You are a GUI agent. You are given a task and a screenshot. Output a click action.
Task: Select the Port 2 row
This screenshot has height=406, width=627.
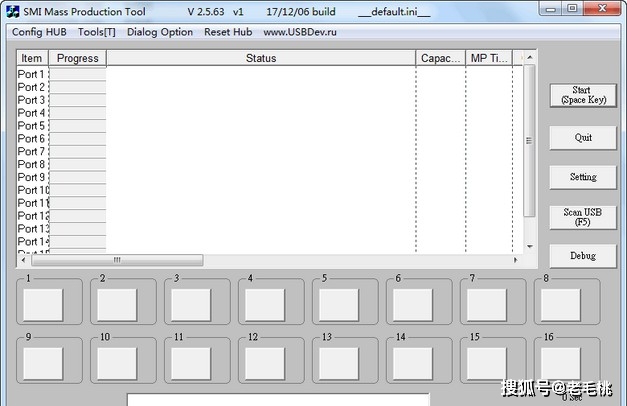pyautogui.click(x=270, y=87)
